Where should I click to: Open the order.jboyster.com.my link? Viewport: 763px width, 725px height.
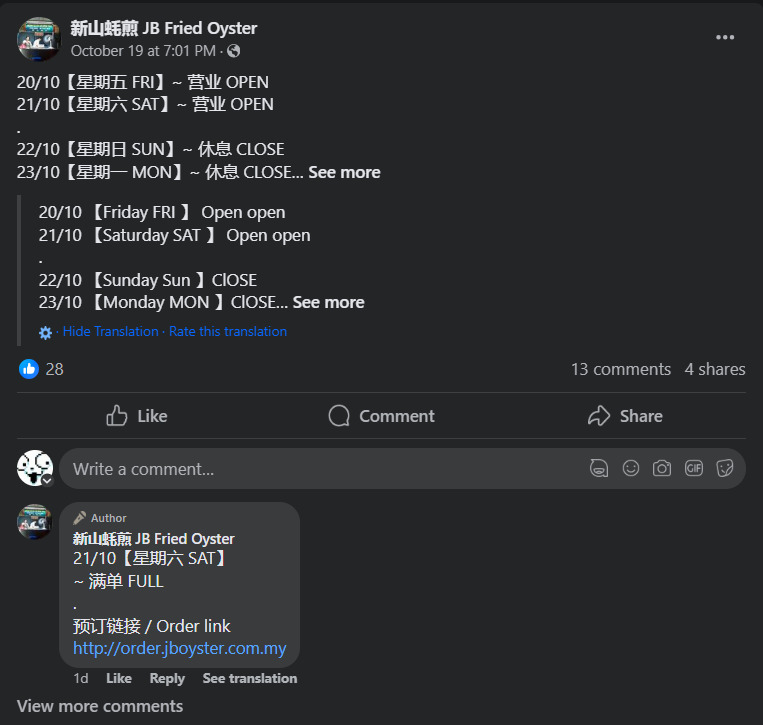pos(180,648)
